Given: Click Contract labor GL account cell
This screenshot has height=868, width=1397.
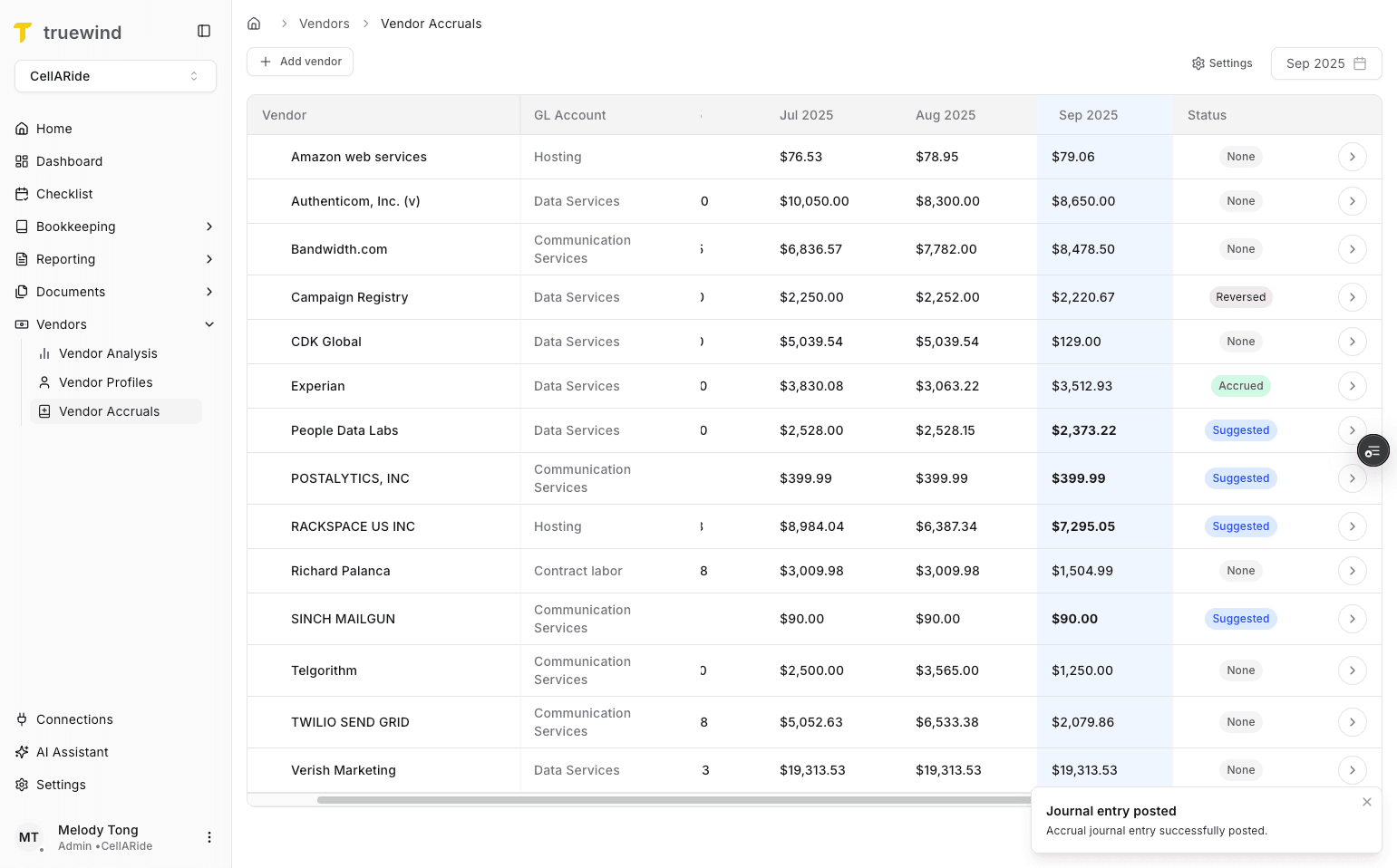Looking at the screenshot, I should click(578, 571).
